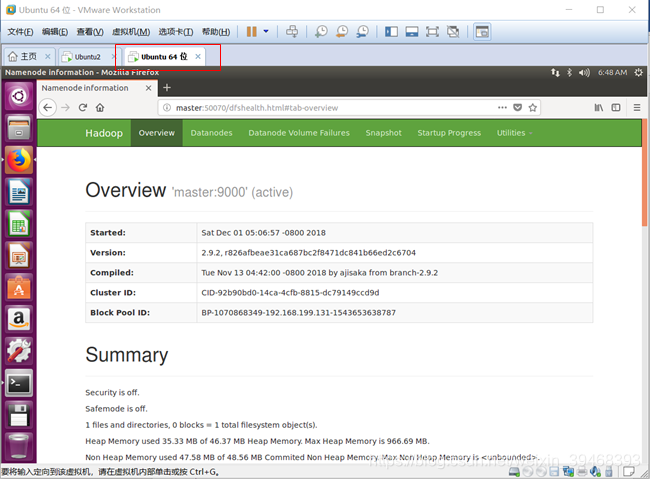Open the Overview section in Hadoop
Screen dimensions: 650x479
157,133
